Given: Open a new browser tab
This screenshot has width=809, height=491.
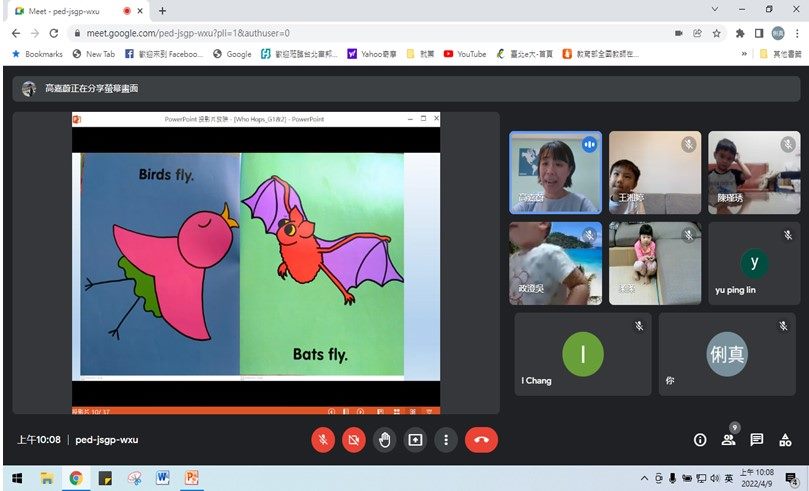Looking at the screenshot, I should click(x=162, y=10).
